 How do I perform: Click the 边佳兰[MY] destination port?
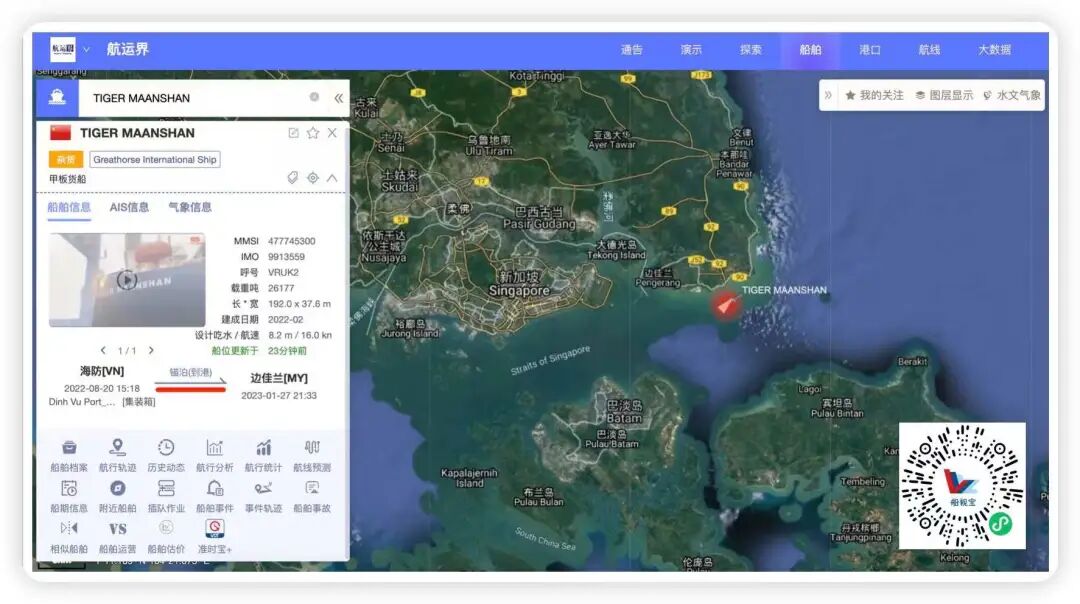point(279,378)
